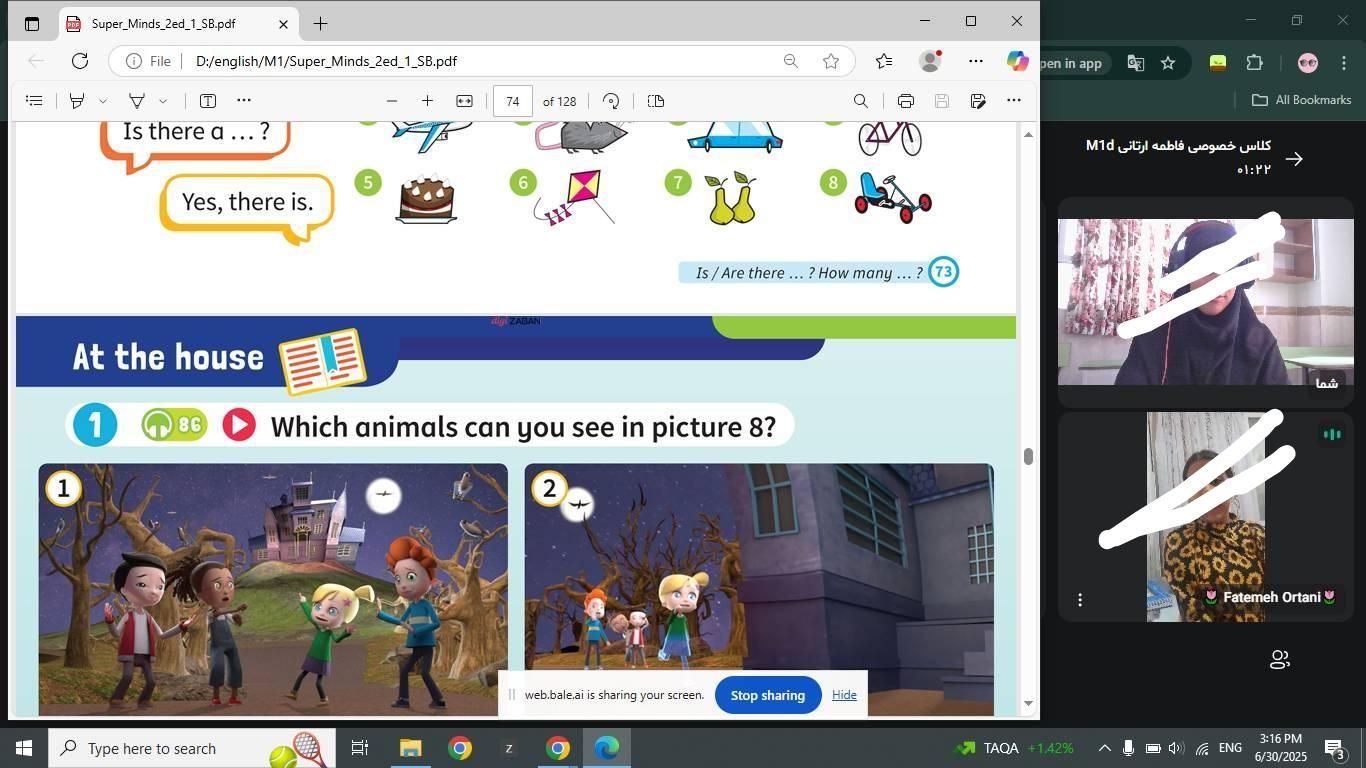Click Fatemeh Ortani's video tile
The image size is (1366, 768).
coord(1206,517)
